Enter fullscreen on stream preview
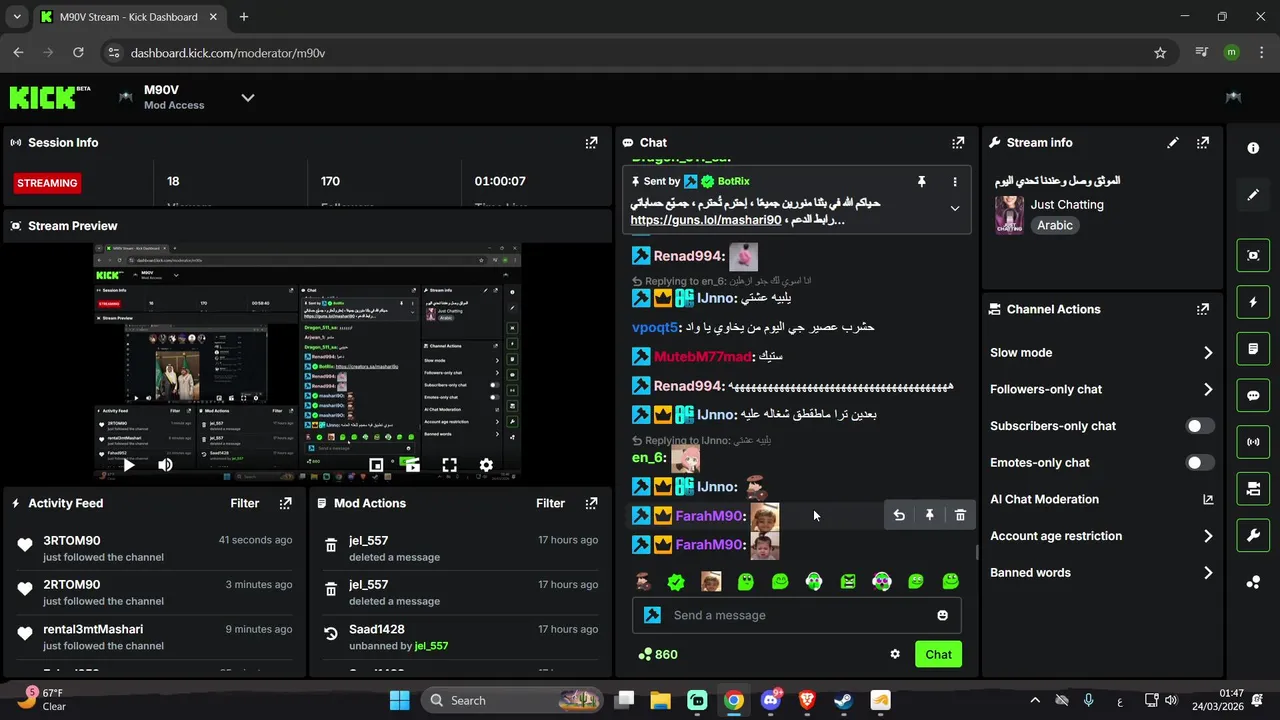The height and width of the screenshot is (720, 1280). tap(450, 465)
